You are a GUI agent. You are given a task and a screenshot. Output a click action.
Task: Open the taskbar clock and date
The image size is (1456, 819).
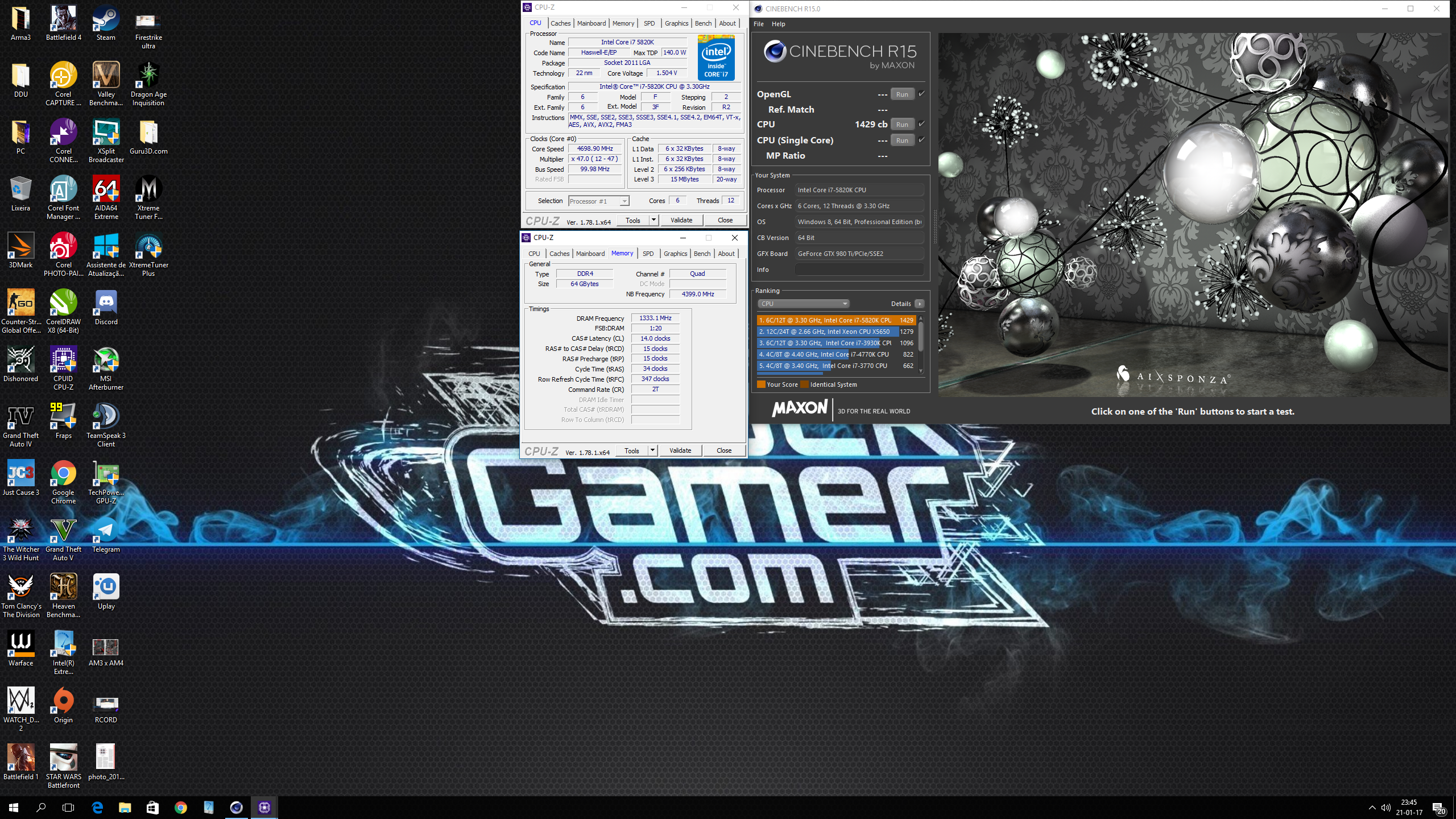(1409, 808)
